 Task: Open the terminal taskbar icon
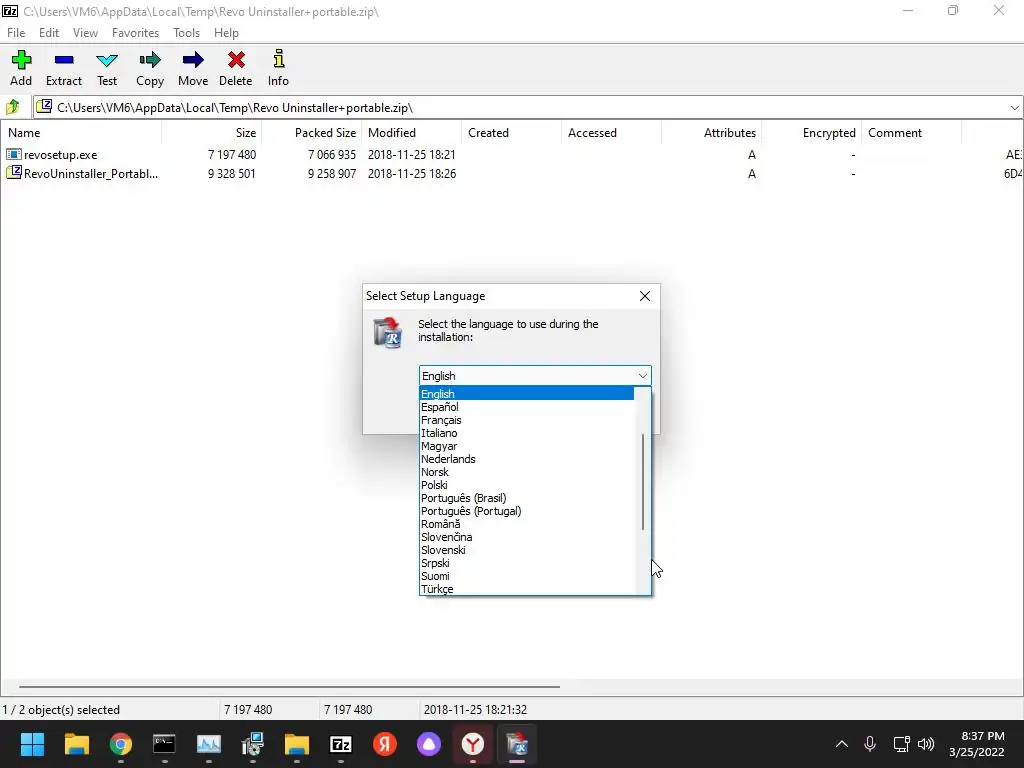coord(164,744)
